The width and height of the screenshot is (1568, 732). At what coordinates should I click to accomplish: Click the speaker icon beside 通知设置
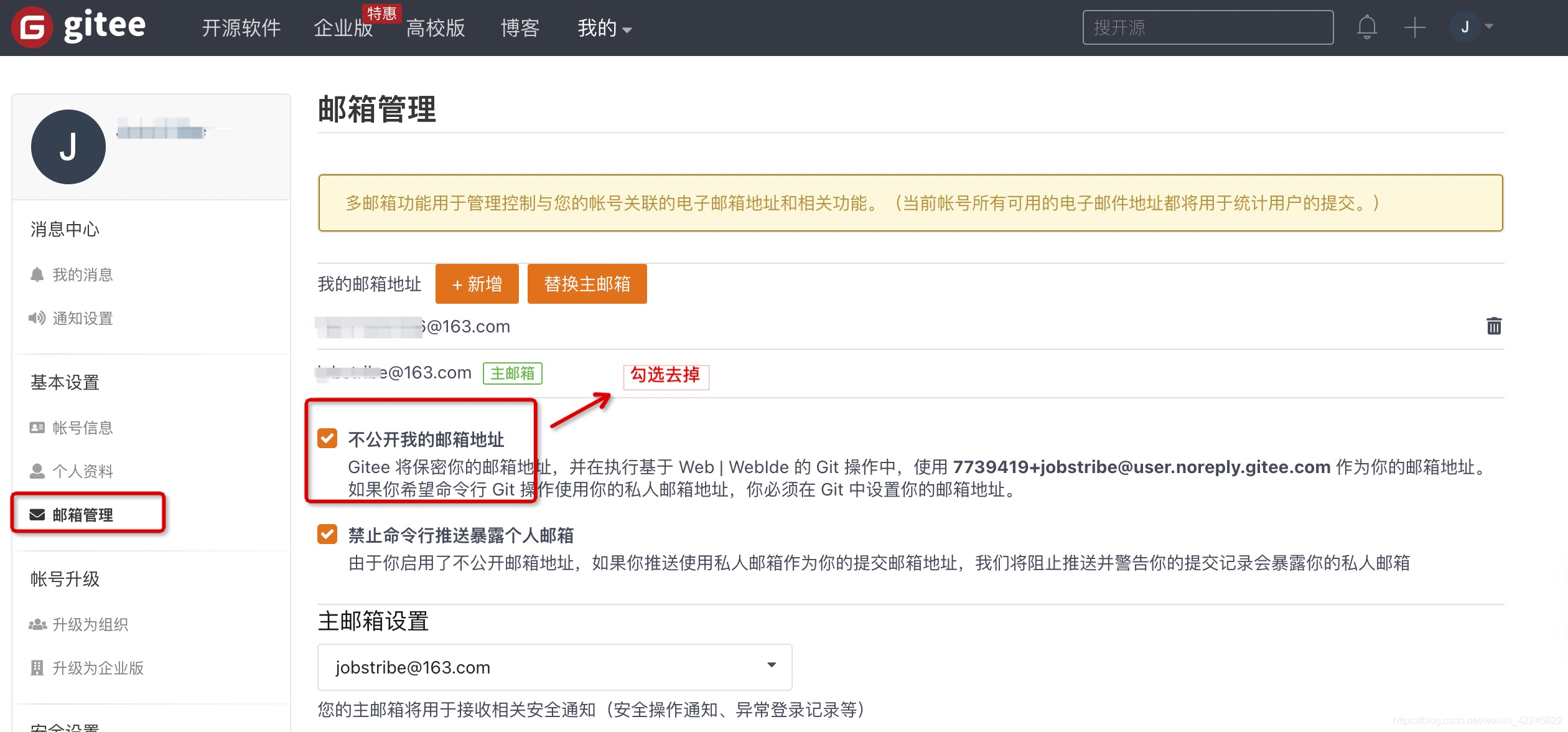click(x=37, y=319)
